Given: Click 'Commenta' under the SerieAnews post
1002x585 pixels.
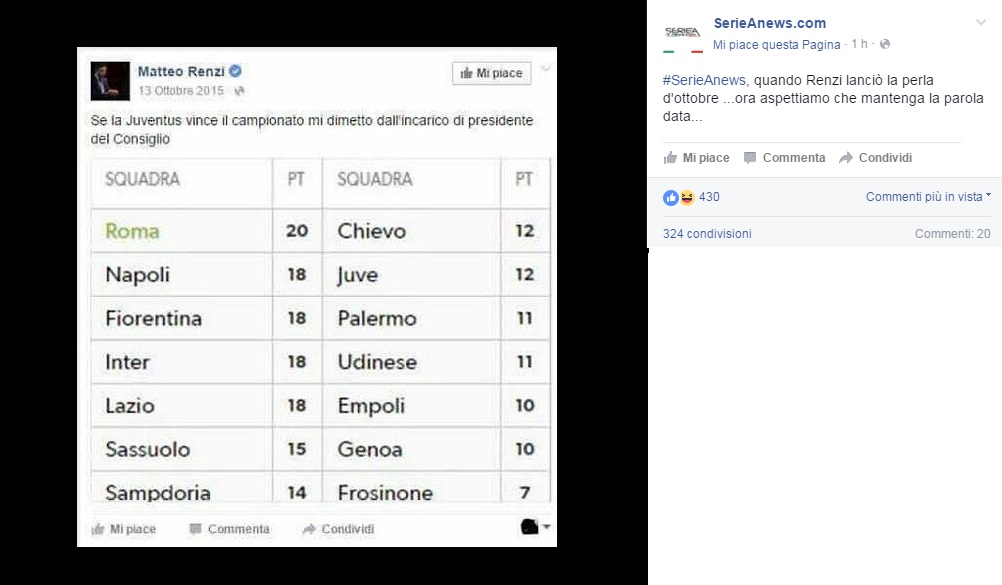Looking at the screenshot, I should 784,158.
